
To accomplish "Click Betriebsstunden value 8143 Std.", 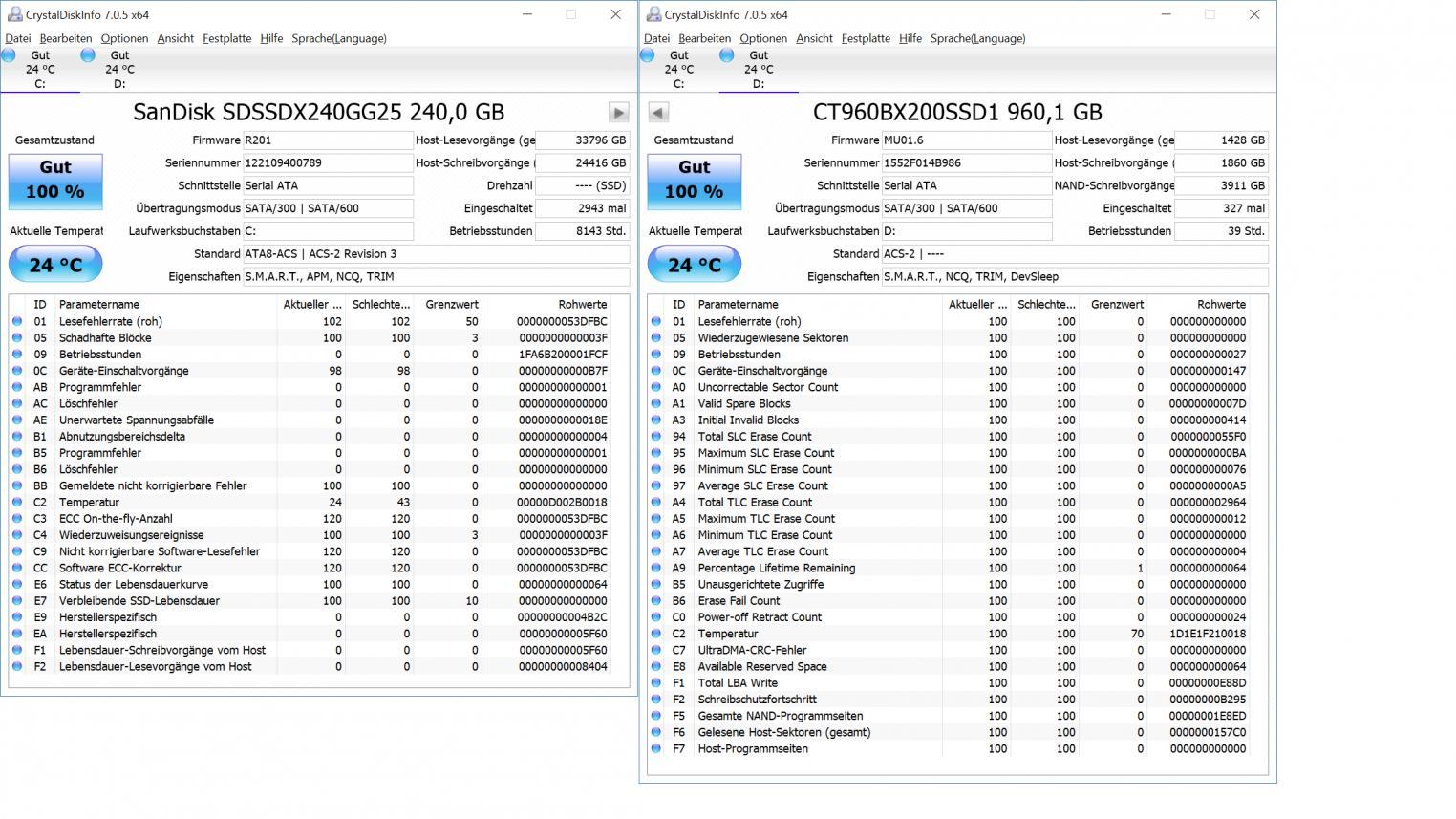I will [x=583, y=231].
